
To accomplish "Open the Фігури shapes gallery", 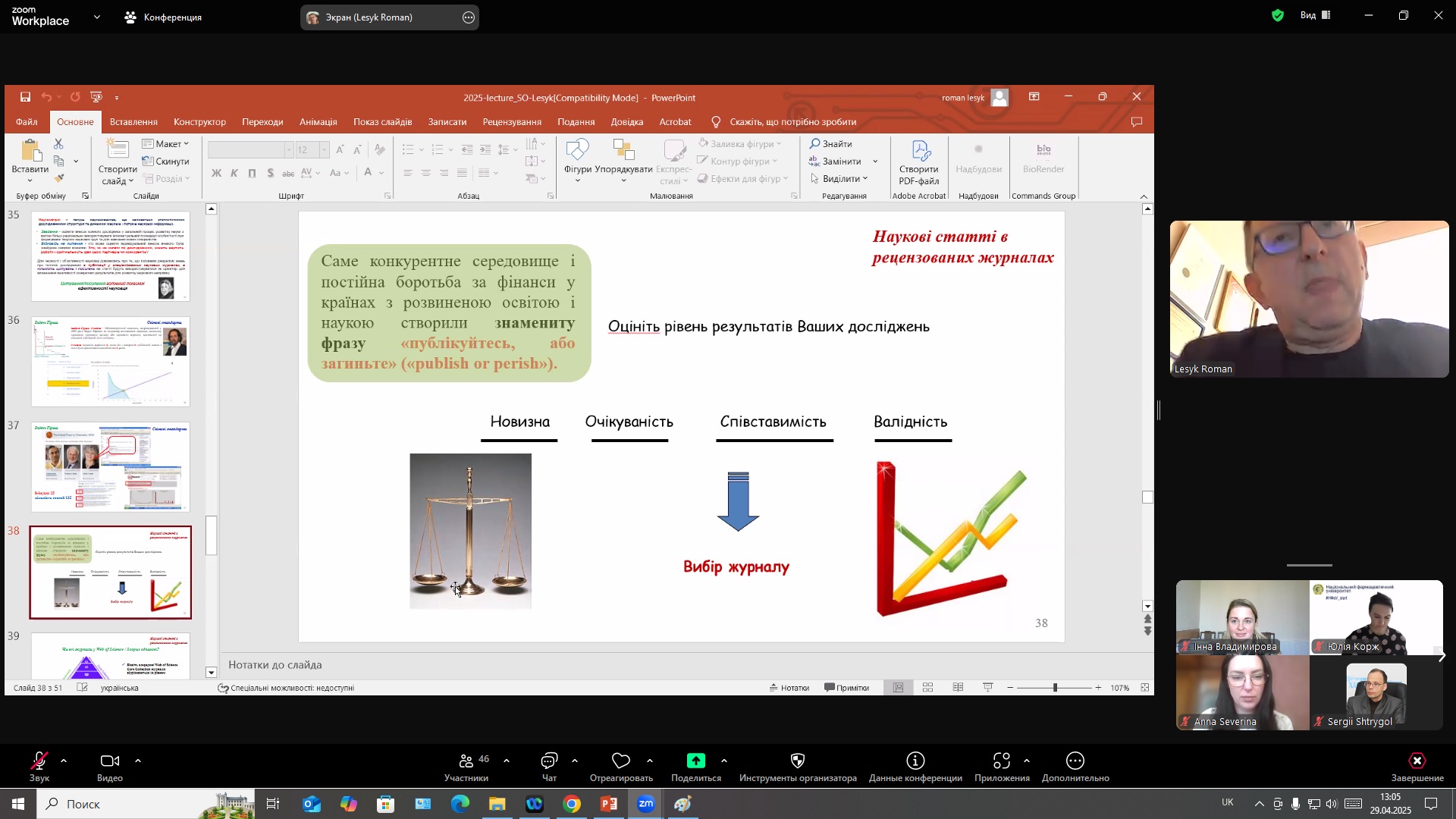I will coord(578,162).
